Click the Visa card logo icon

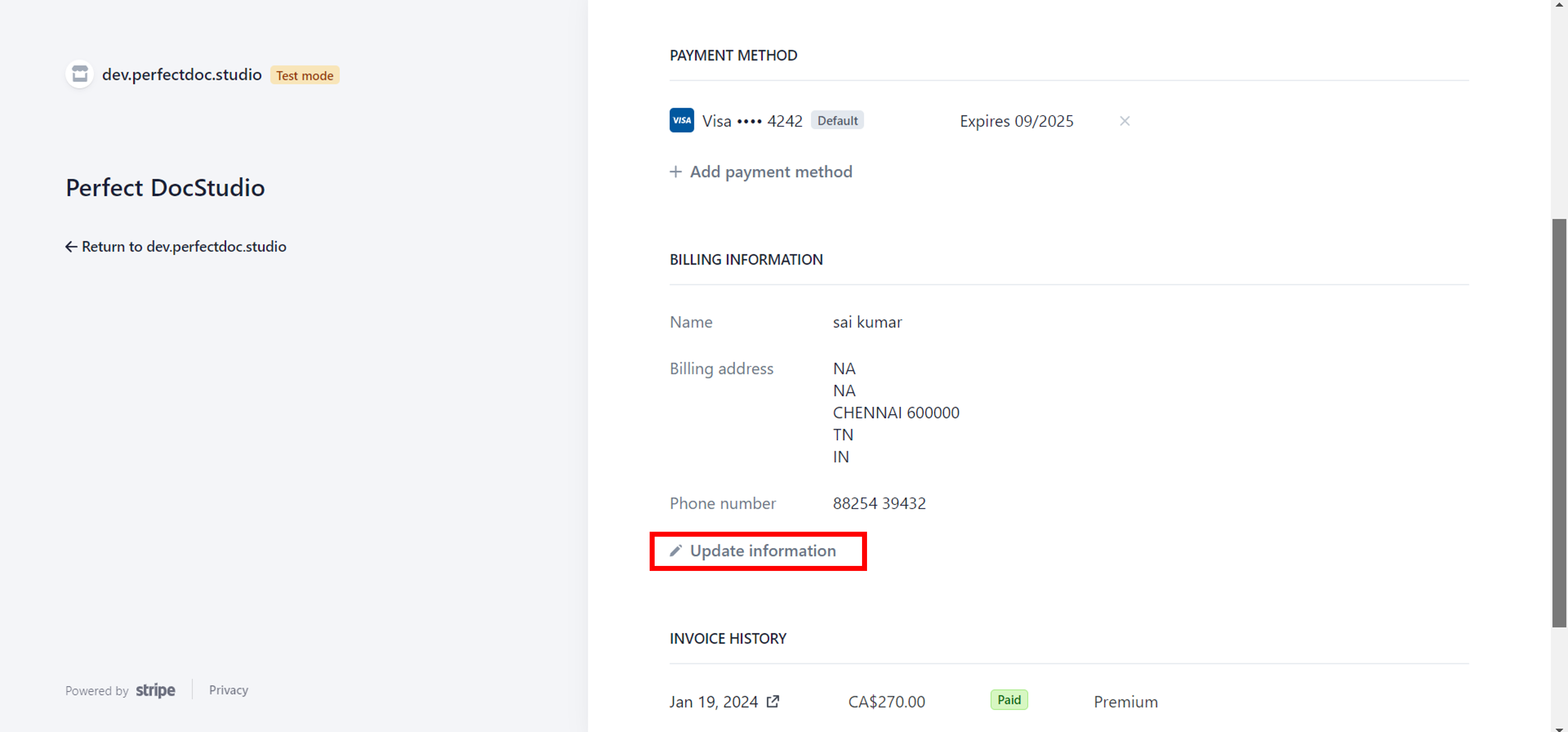(681, 120)
